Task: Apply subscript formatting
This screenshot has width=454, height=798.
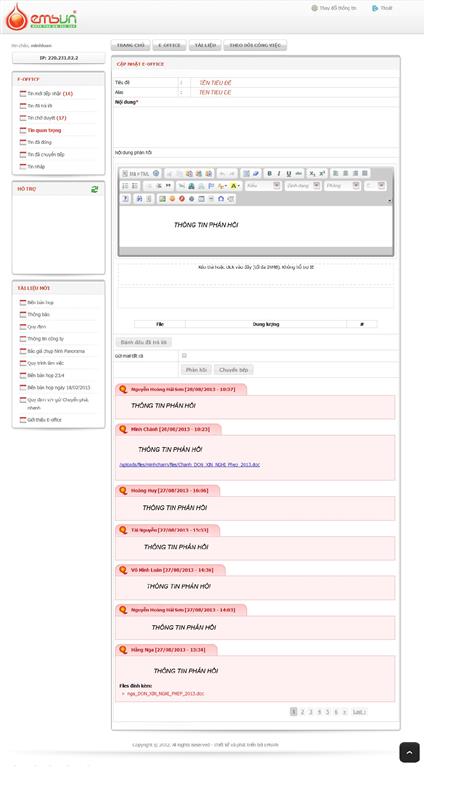Action: 313,174
